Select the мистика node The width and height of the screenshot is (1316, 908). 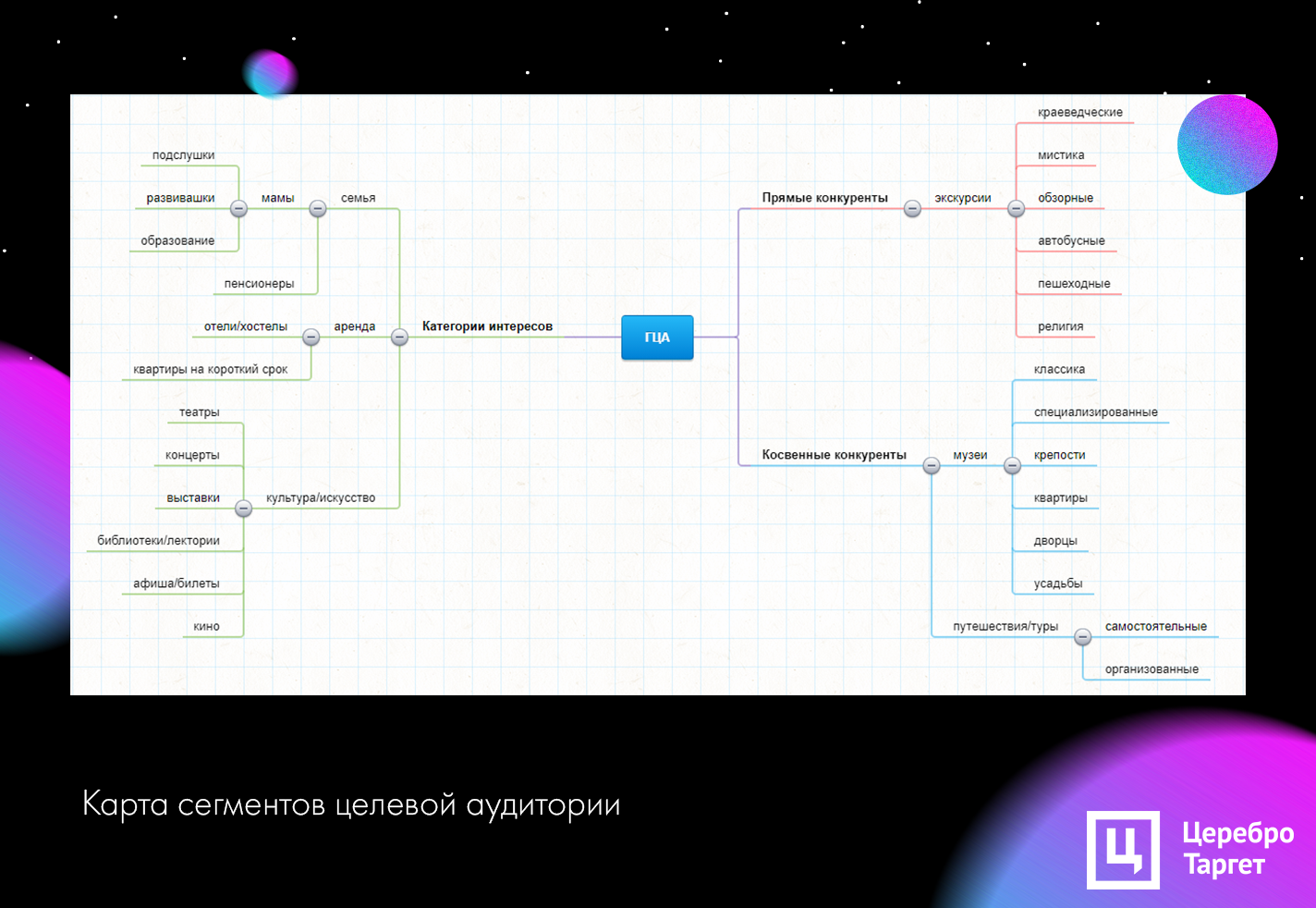(x=1061, y=155)
